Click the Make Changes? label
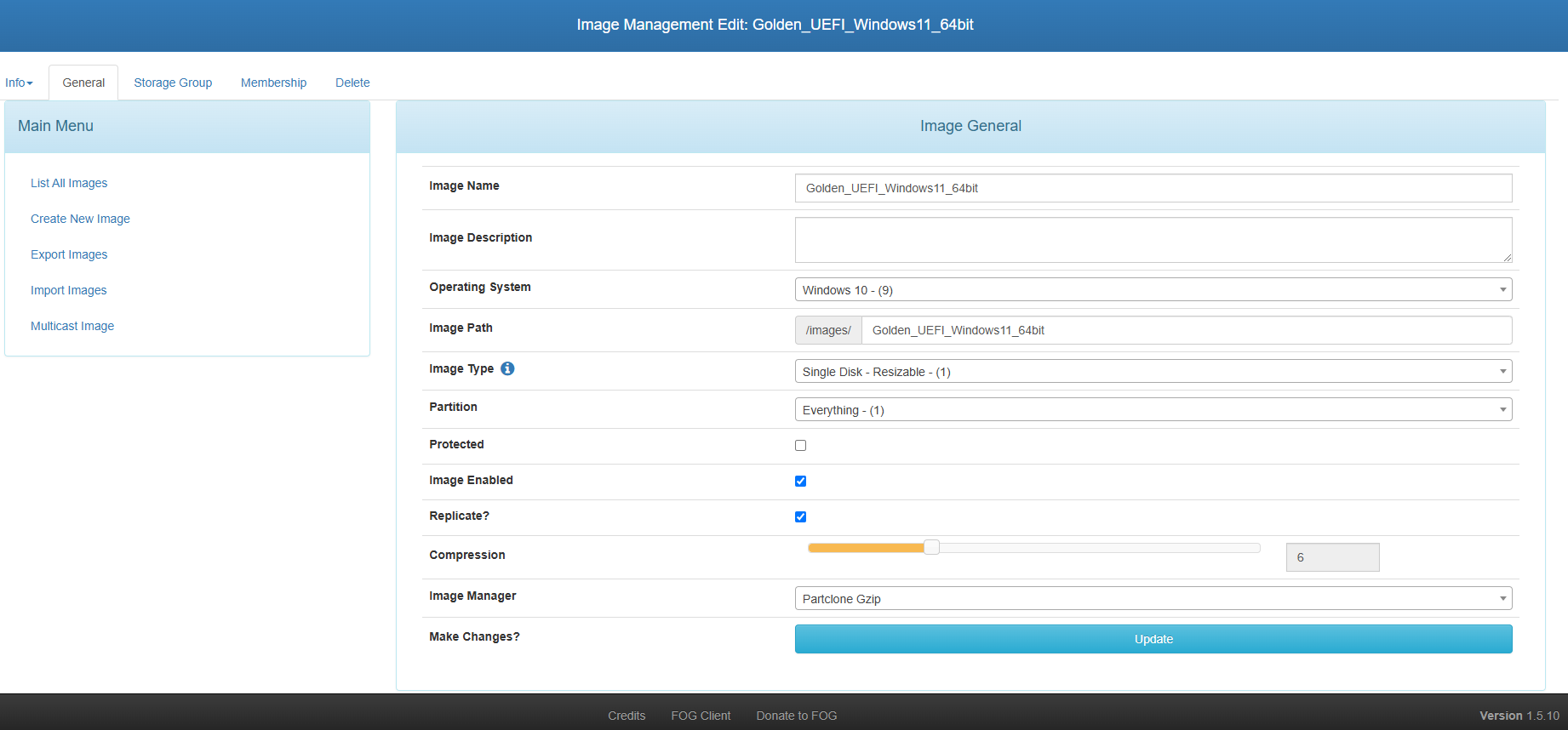1568x730 pixels. [x=474, y=636]
